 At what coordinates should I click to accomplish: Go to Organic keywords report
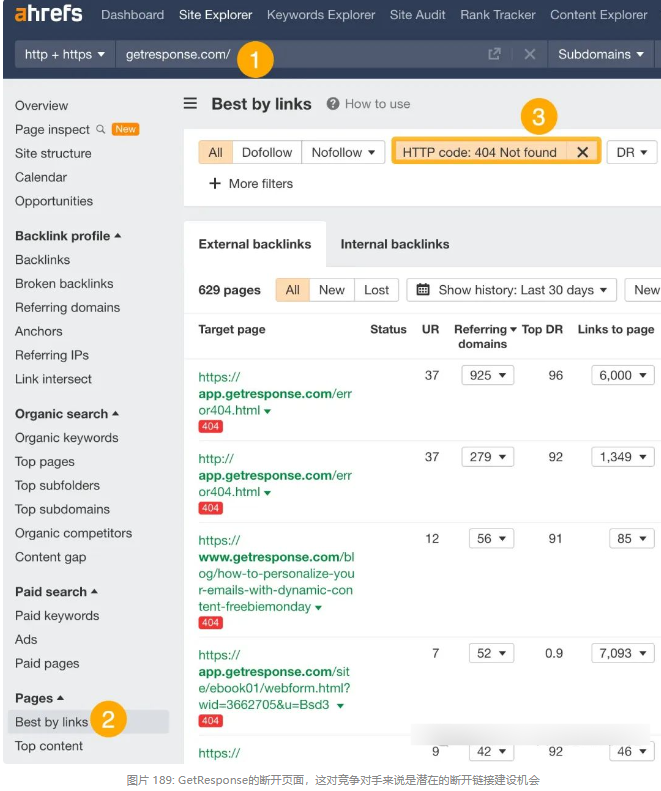66,437
